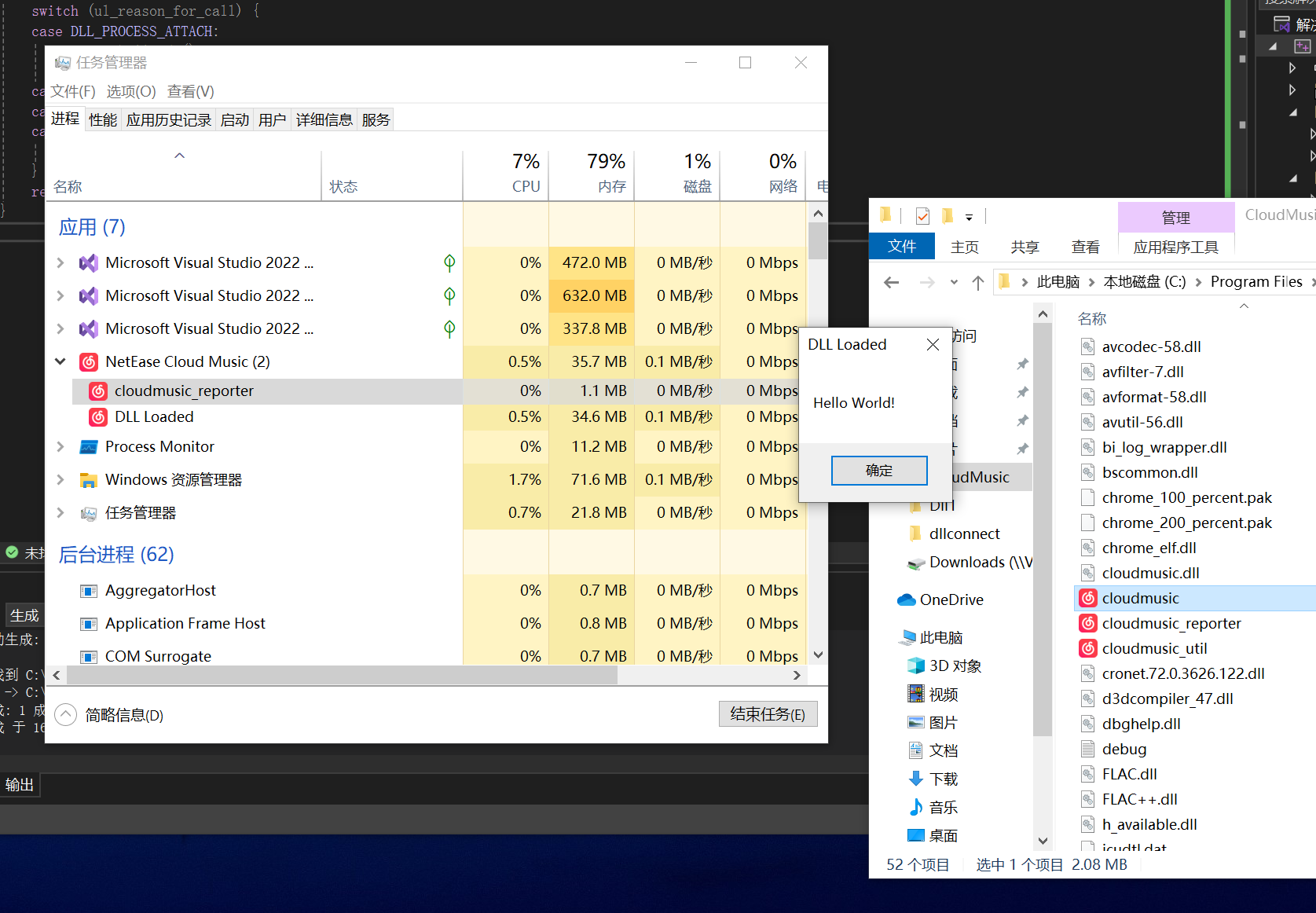Open the 文件 tab in File Explorer

coord(902,247)
